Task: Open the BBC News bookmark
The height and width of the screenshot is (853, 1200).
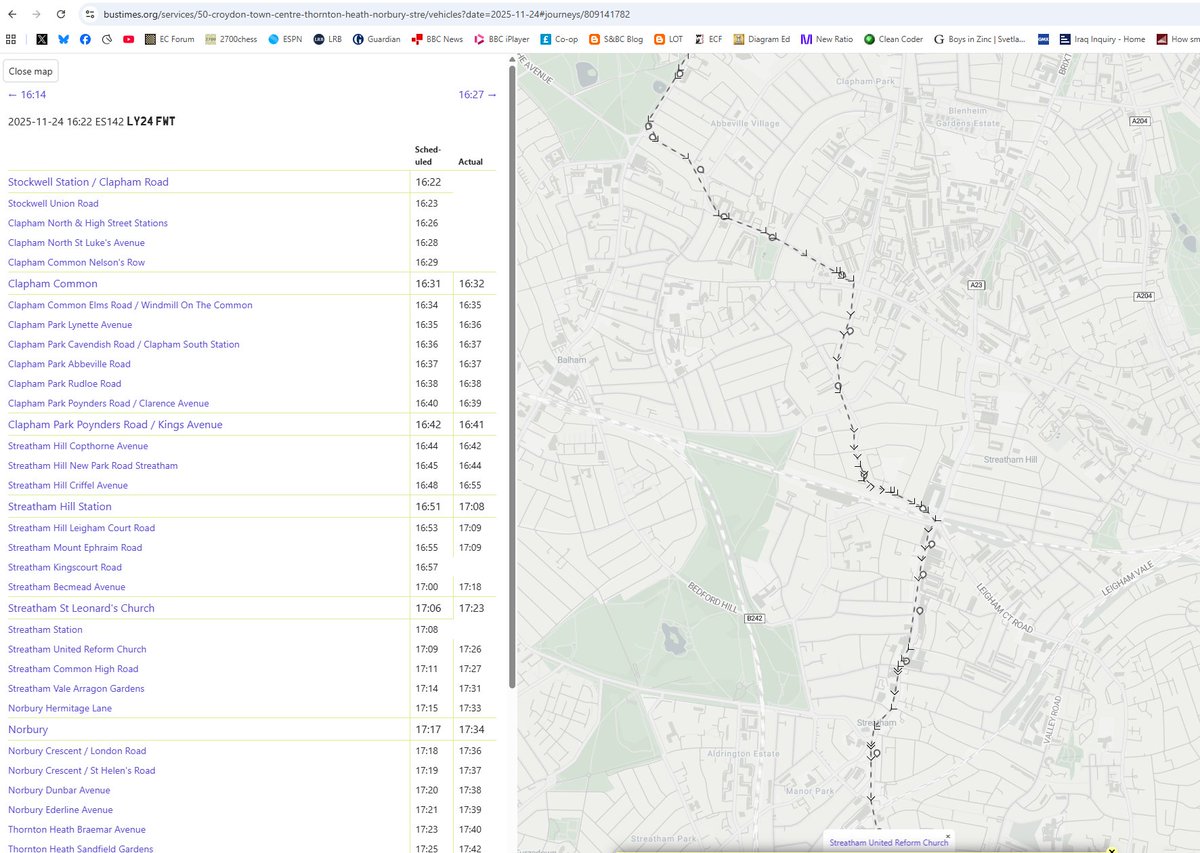Action: click(438, 39)
